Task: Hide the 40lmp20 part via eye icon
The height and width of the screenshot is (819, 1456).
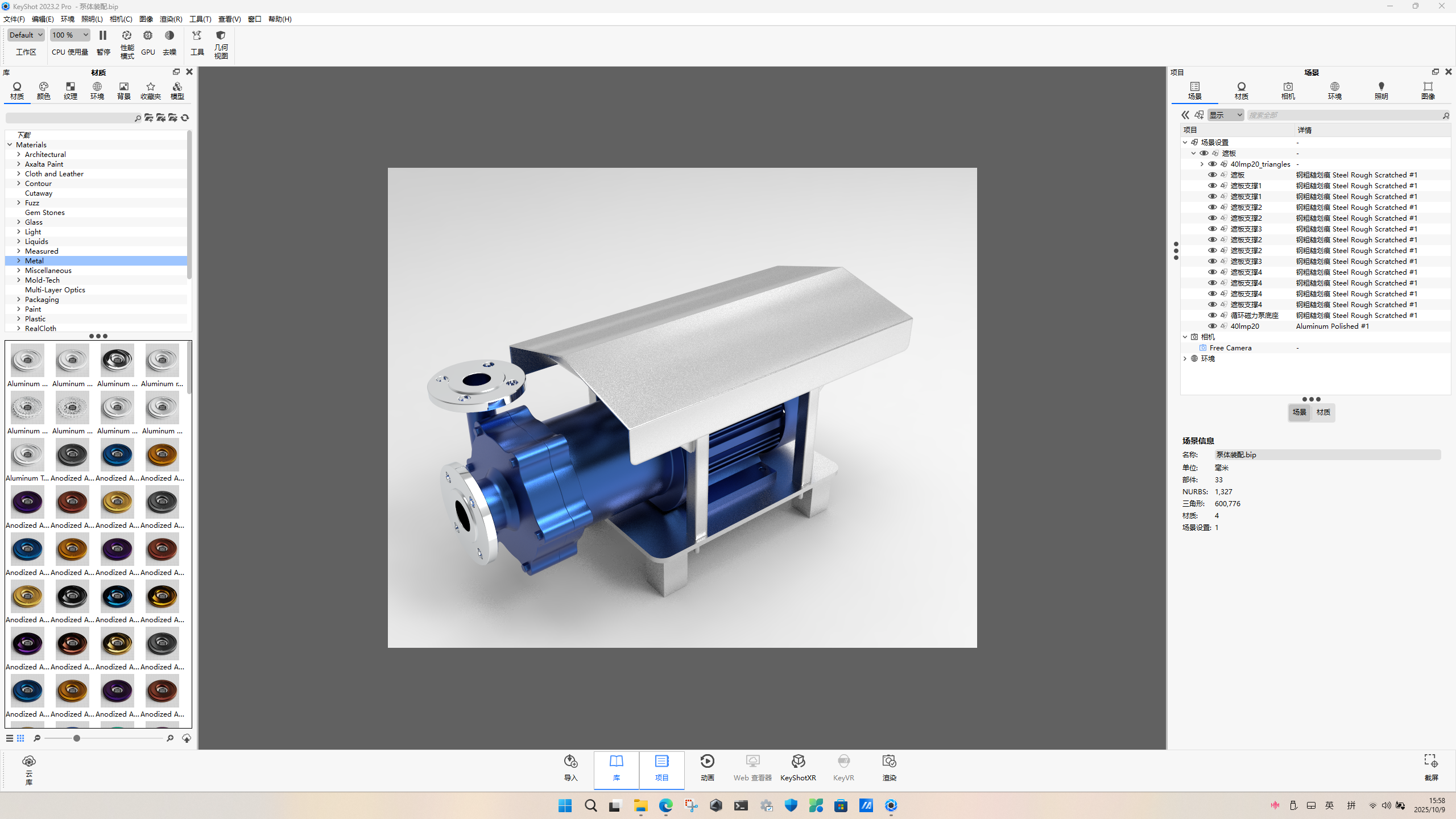Action: pyautogui.click(x=1212, y=326)
